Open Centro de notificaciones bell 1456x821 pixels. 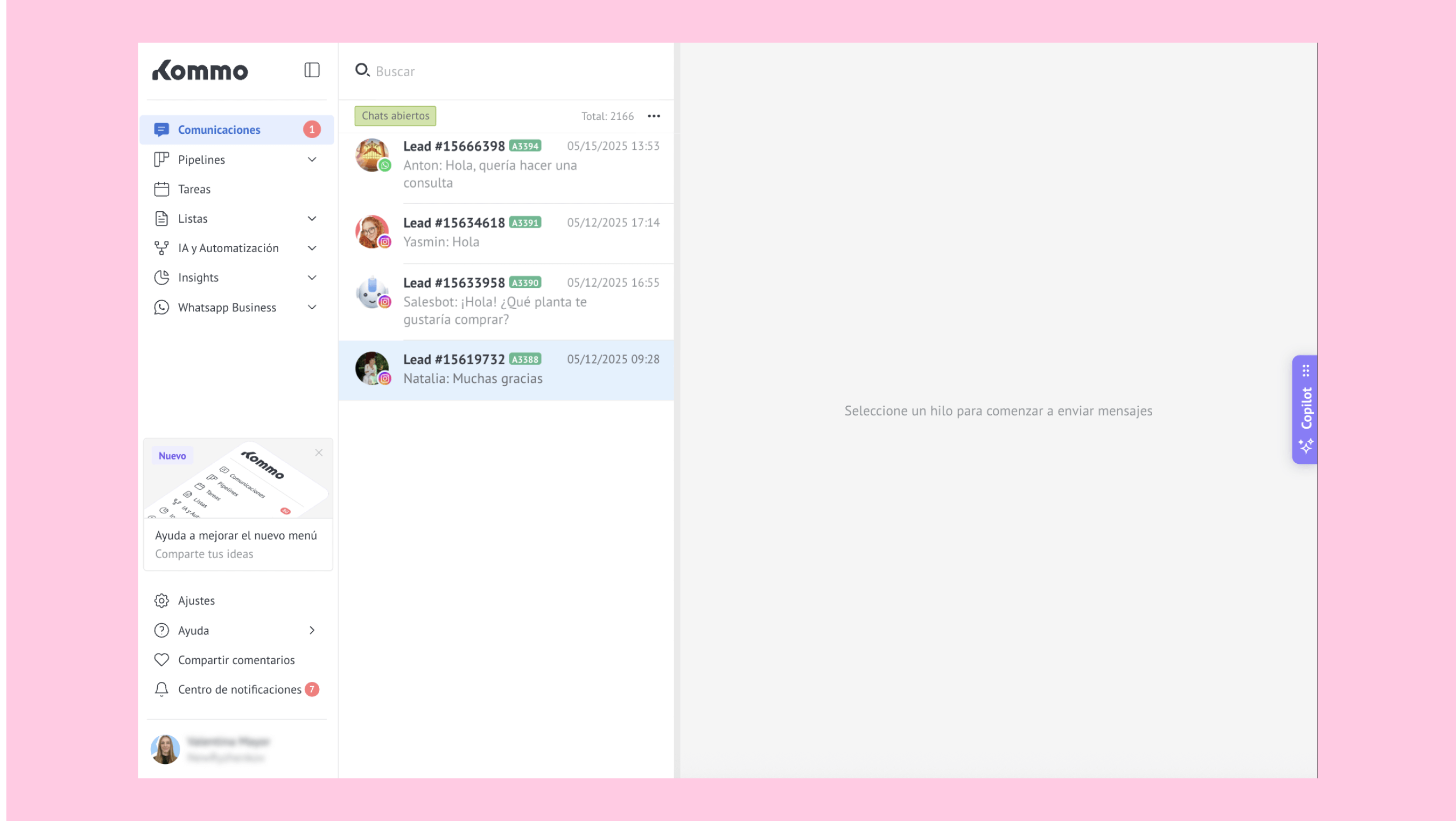click(x=239, y=689)
